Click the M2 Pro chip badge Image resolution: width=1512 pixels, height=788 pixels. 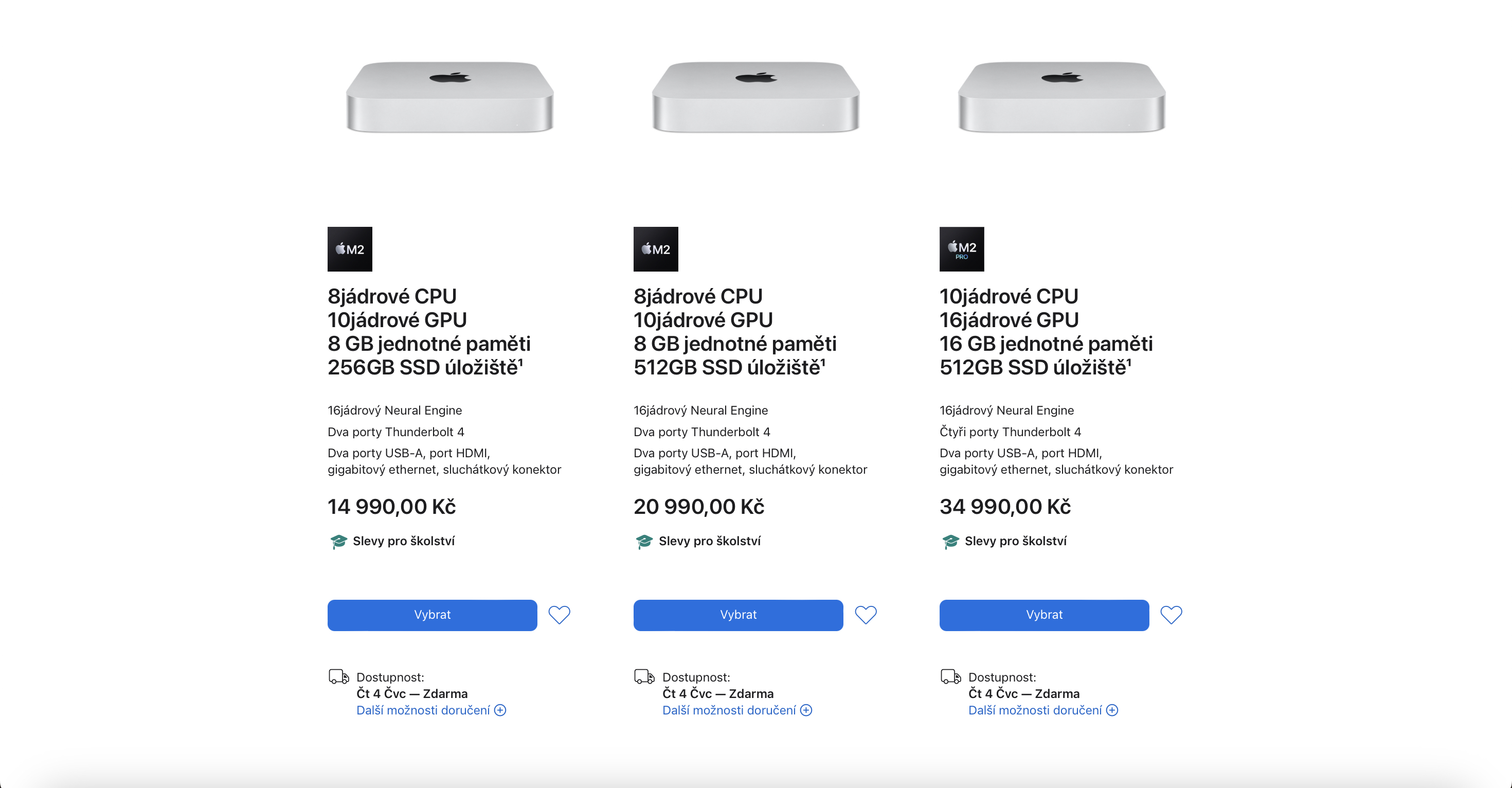tap(961, 249)
